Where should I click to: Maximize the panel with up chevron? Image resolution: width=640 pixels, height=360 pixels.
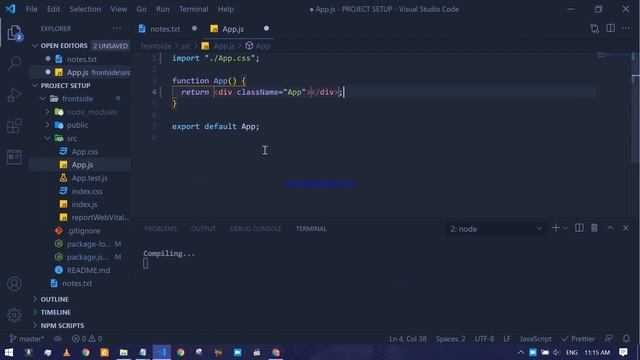(x=610, y=228)
